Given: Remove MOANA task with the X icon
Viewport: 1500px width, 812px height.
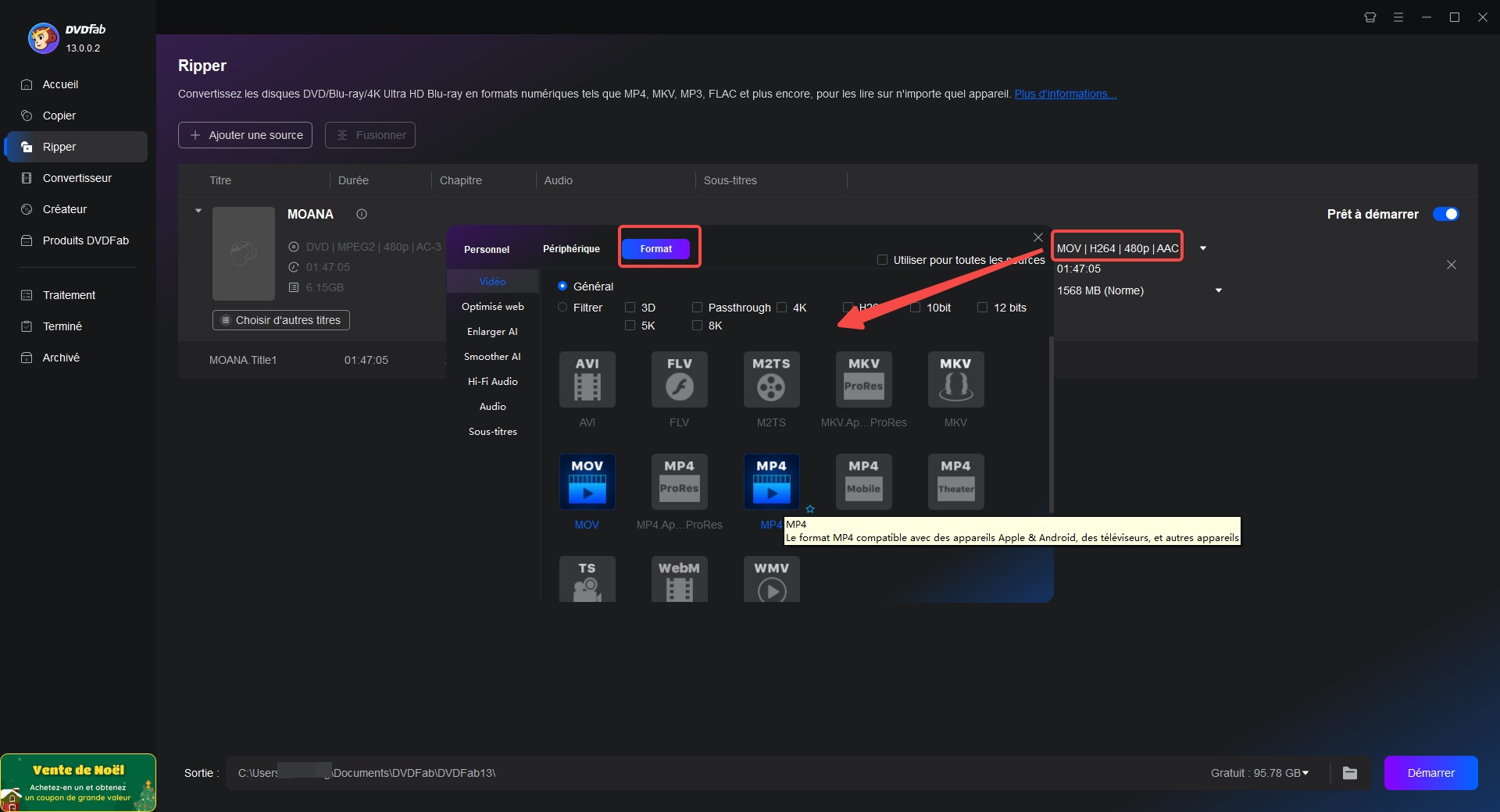Looking at the screenshot, I should tap(1452, 265).
